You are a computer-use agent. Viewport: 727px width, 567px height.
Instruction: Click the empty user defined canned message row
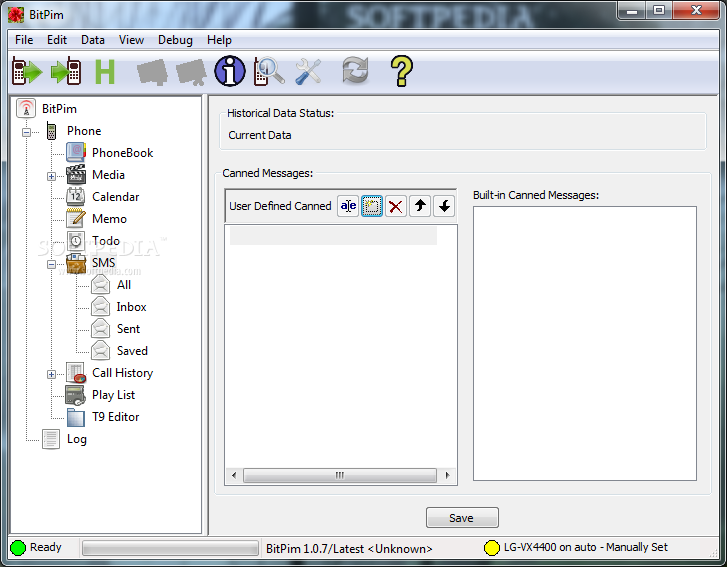333,236
